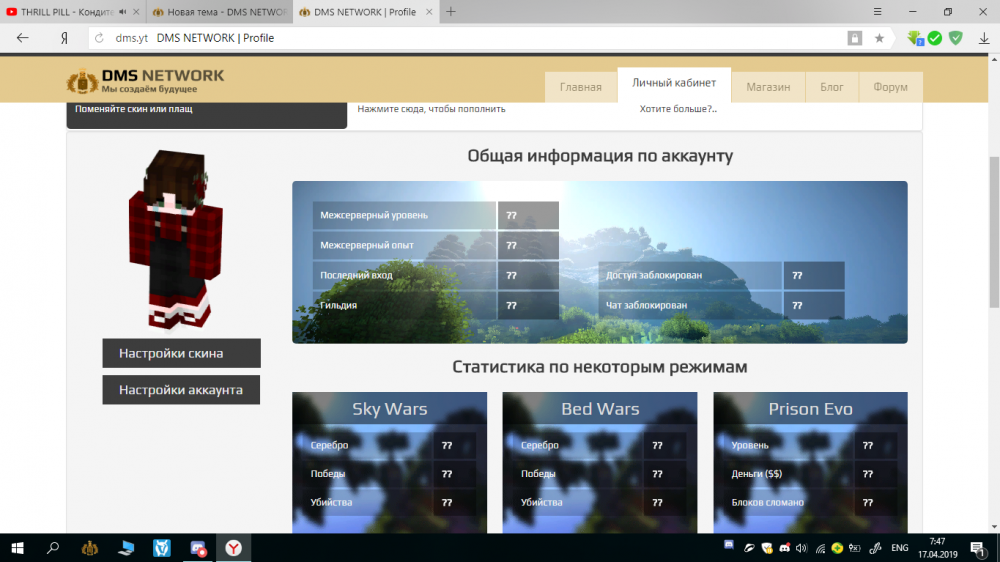Mute the THRILL PILL tab audio

tap(122, 12)
